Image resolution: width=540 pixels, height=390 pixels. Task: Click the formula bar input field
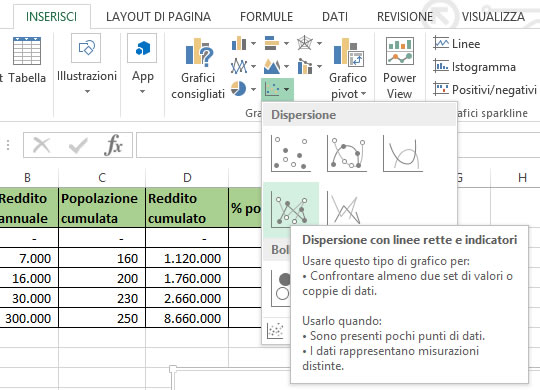[199, 145]
